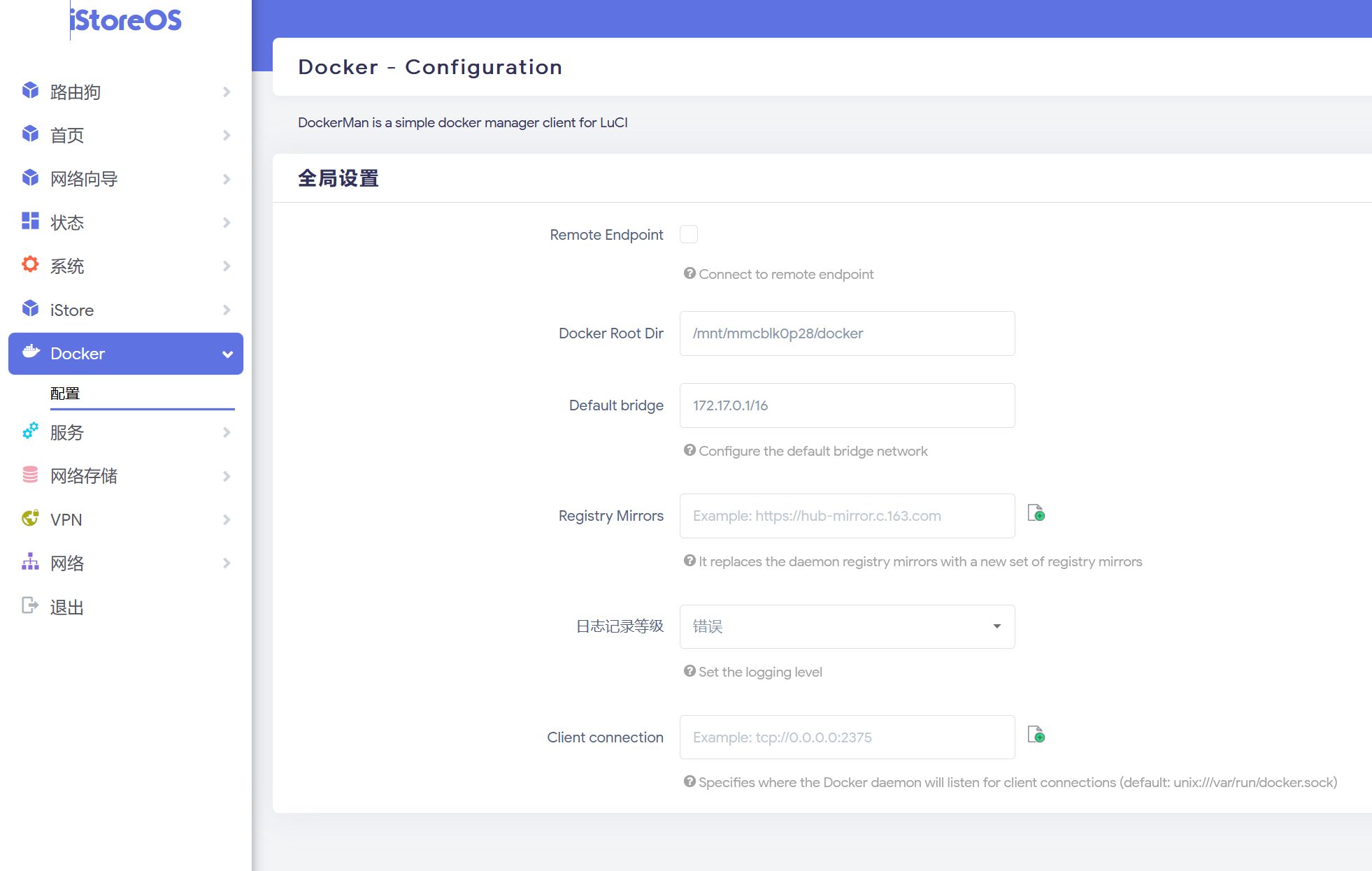Open the 首页 menu item

(126, 135)
